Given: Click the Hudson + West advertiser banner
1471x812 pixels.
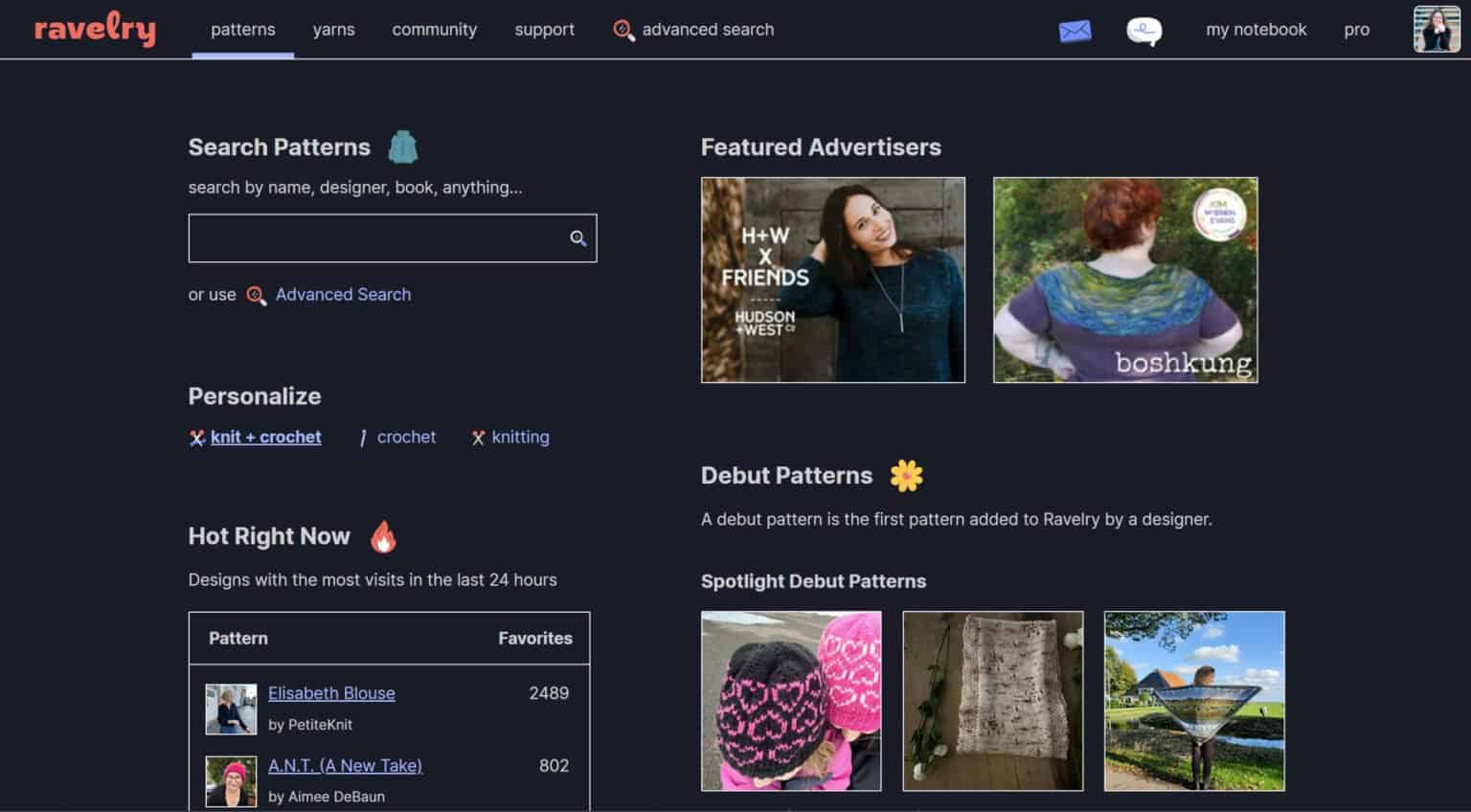Looking at the screenshot, I should point(832,280).
